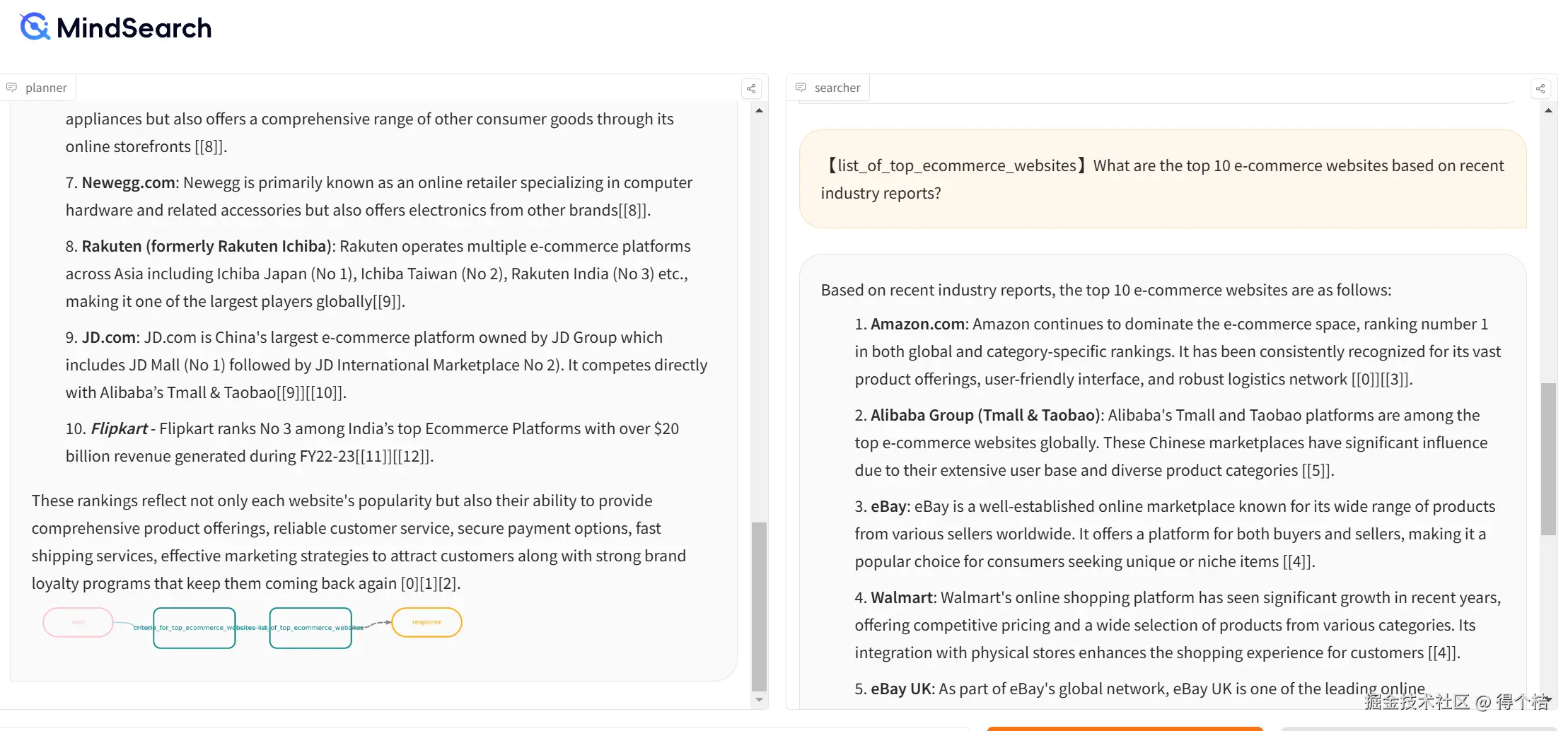Click the orange response node
1568x731 pixels.
[426, 622]
